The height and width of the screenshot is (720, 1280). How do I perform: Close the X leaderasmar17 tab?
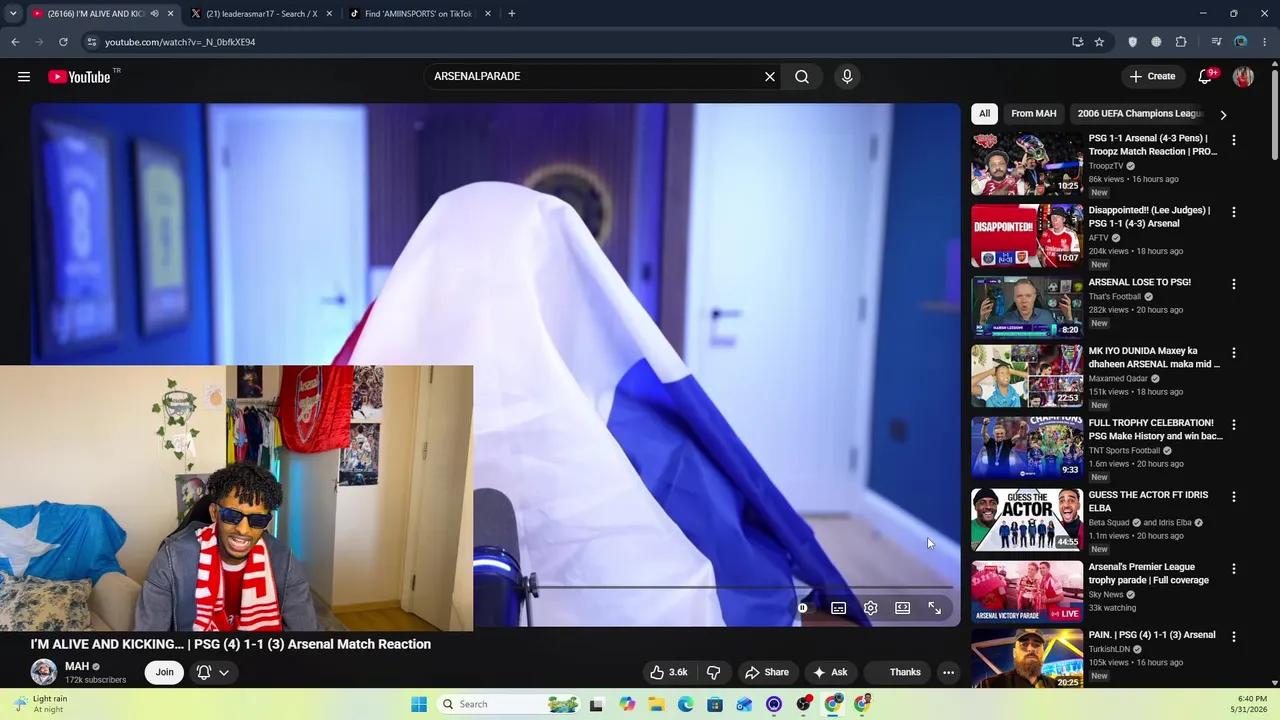(x=329, y=14)
